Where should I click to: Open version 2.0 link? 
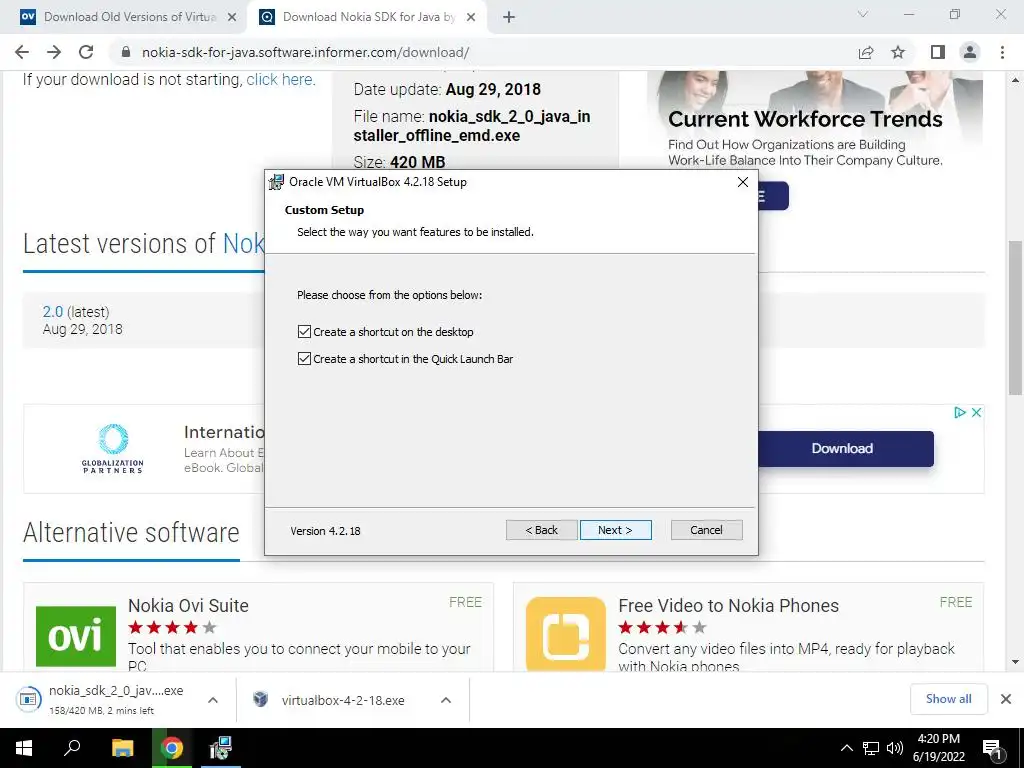coord(53,312)
